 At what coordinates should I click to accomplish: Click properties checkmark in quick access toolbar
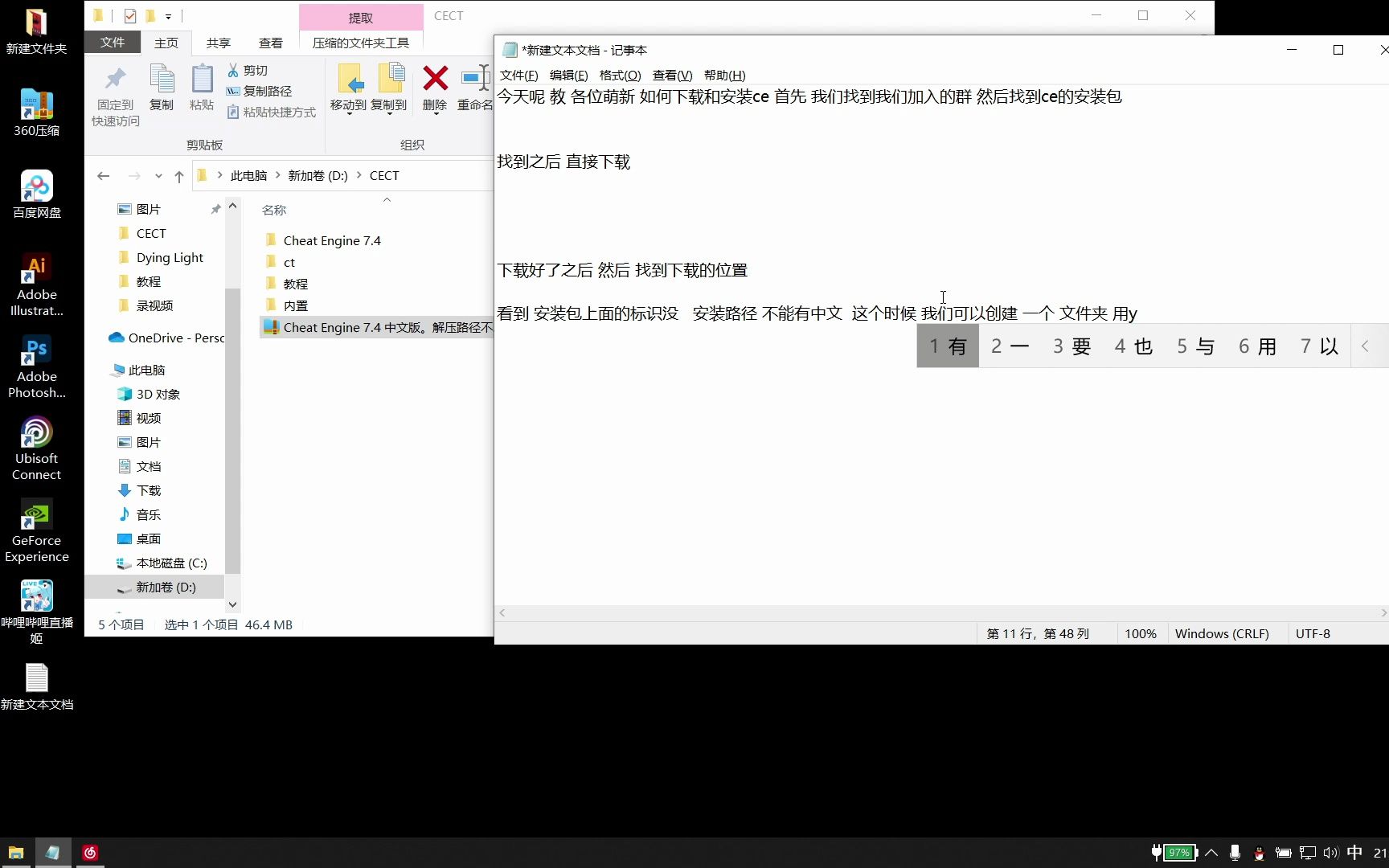129,15
